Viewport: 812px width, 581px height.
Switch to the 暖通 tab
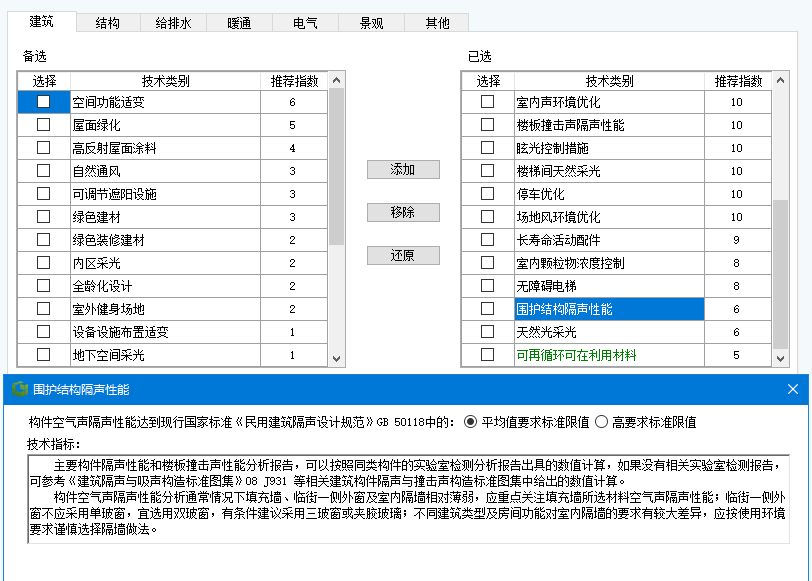(239, 22)
